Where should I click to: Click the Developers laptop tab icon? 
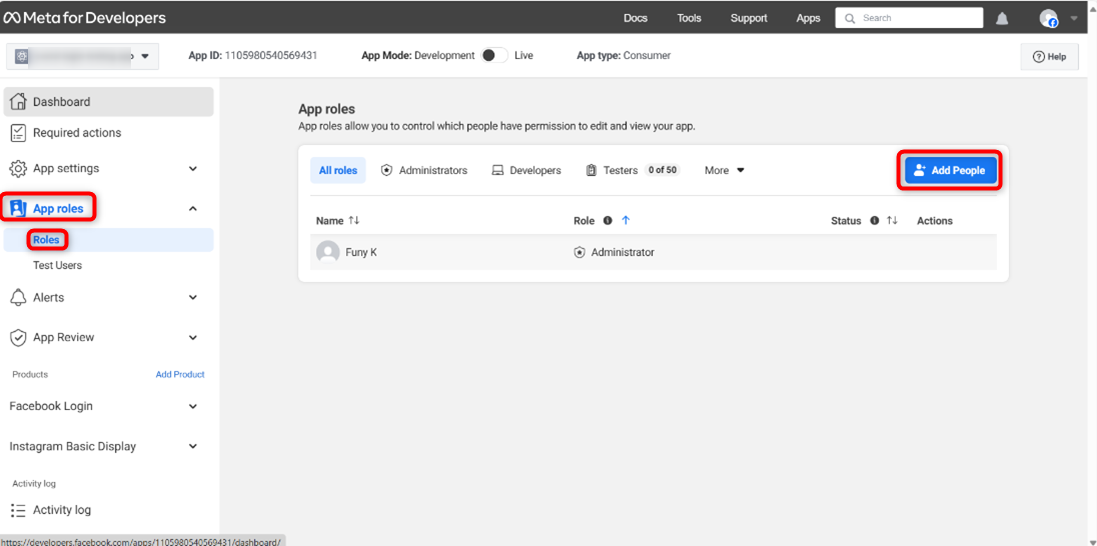coord(497,170)
